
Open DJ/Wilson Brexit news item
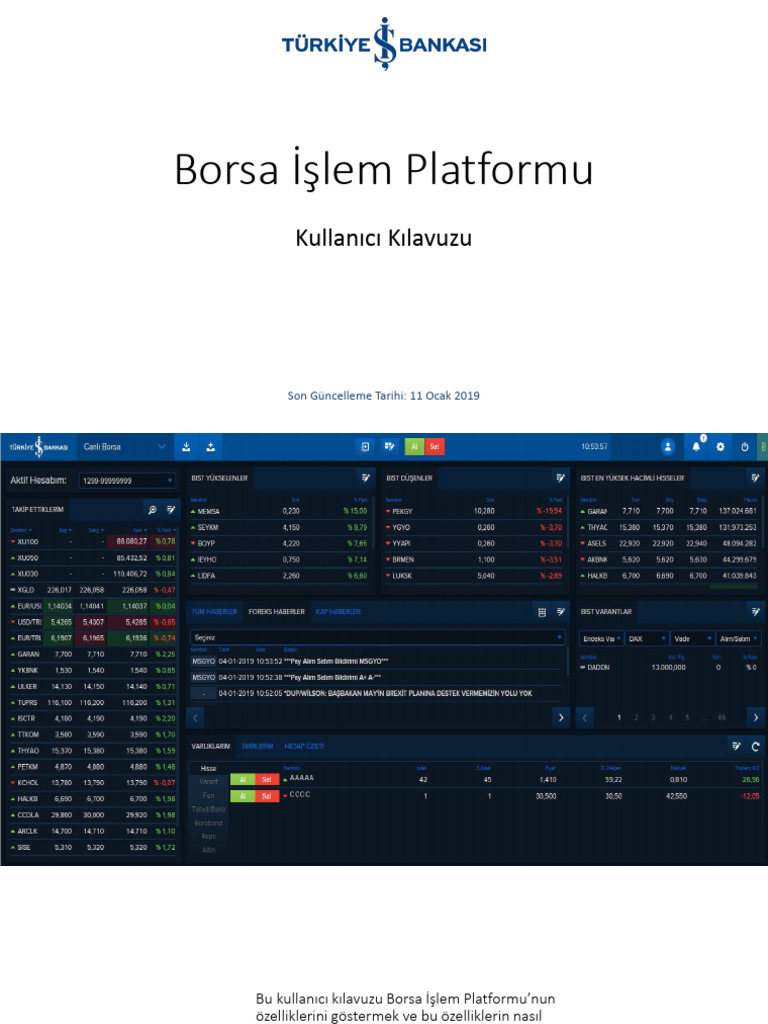(x=376, y=694)
